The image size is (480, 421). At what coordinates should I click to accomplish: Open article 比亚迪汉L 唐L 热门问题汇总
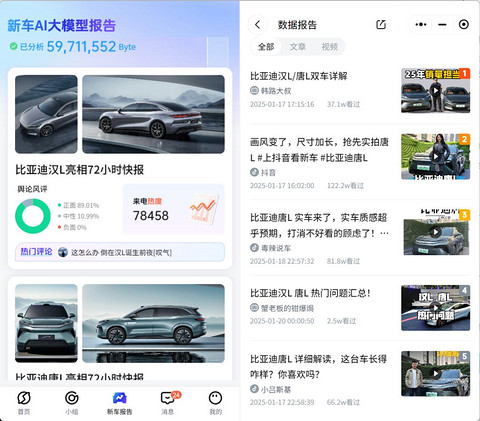point(310,293)
